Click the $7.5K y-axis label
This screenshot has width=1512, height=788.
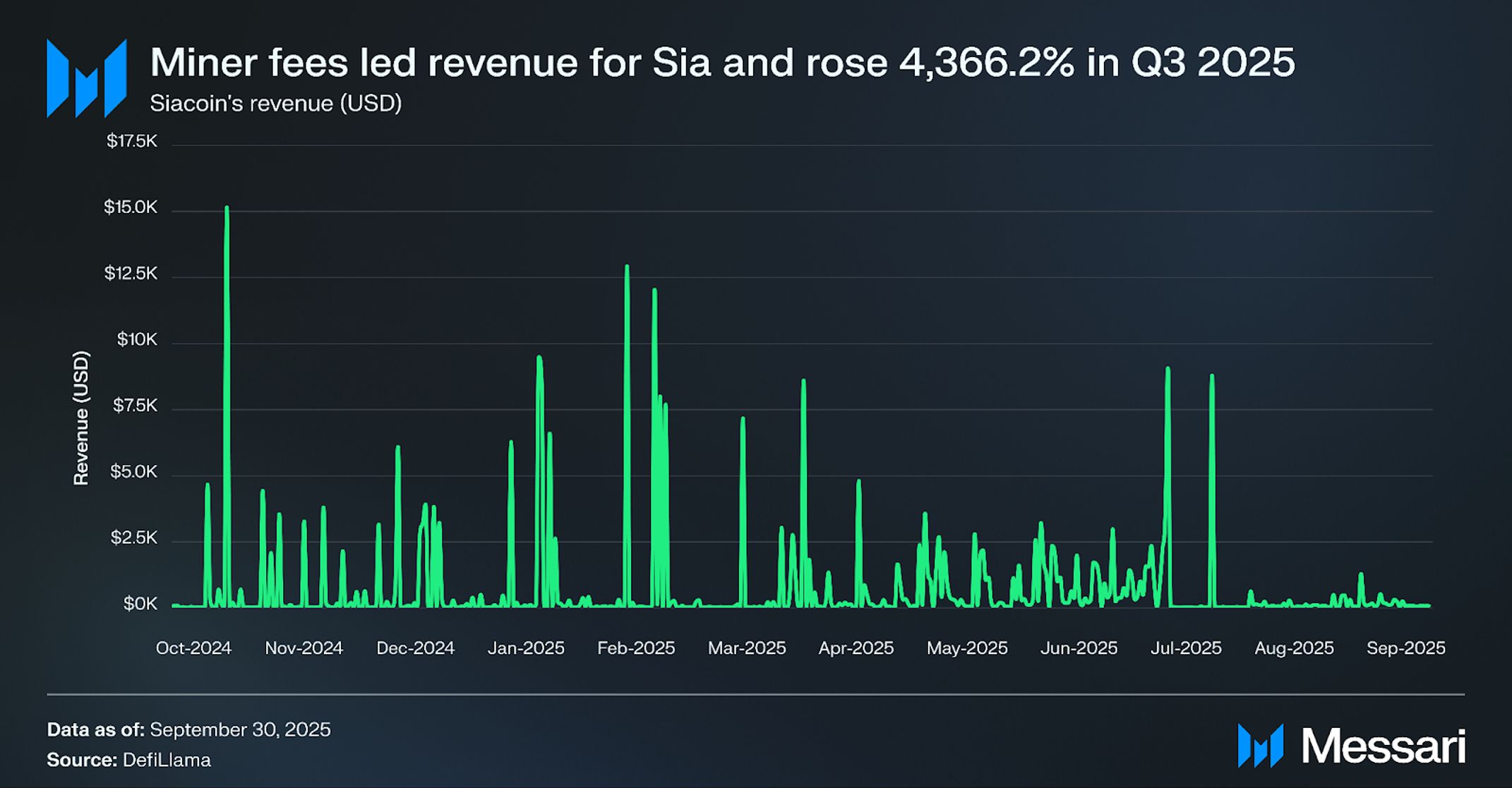[135, 406]
